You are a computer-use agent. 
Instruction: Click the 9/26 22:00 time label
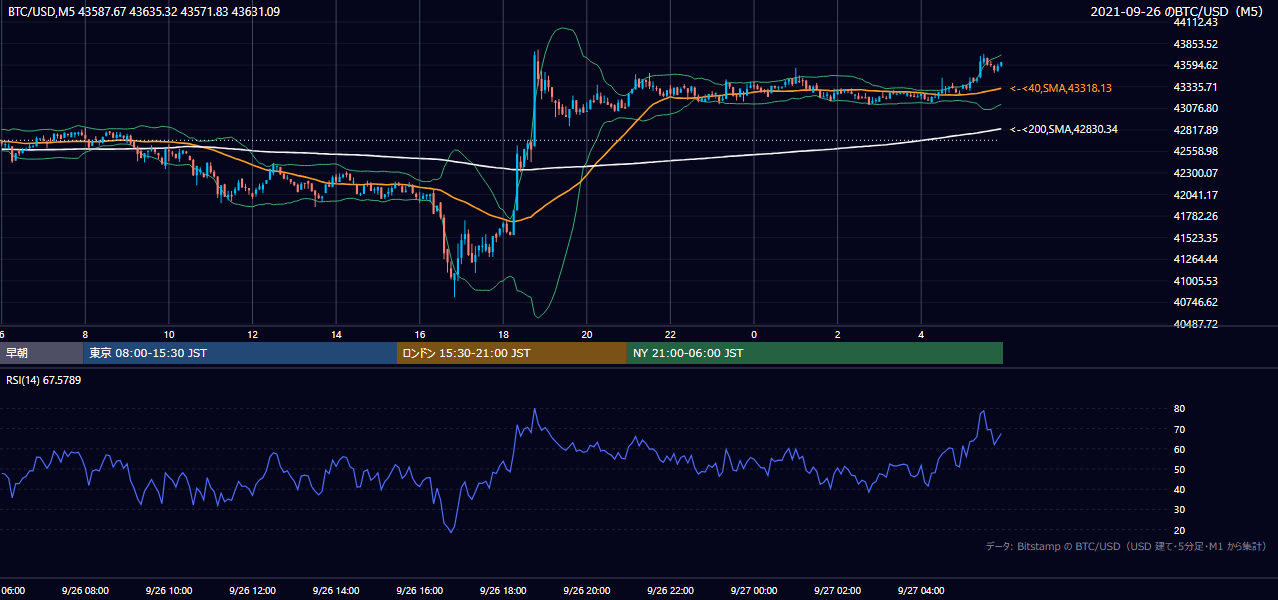670,591
